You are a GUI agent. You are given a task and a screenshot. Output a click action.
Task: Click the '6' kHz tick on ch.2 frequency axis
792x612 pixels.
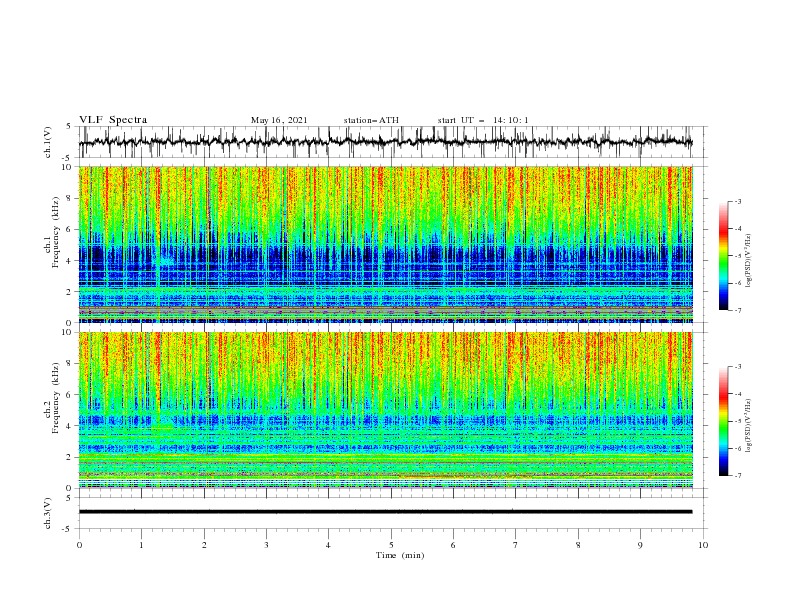tap(70, 395)
